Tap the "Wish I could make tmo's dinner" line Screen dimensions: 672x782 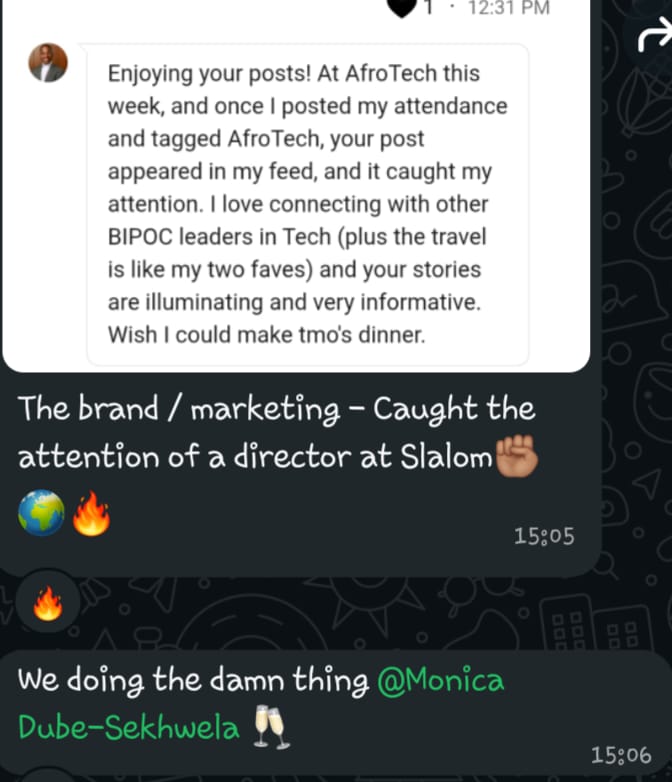coord(266,336)
